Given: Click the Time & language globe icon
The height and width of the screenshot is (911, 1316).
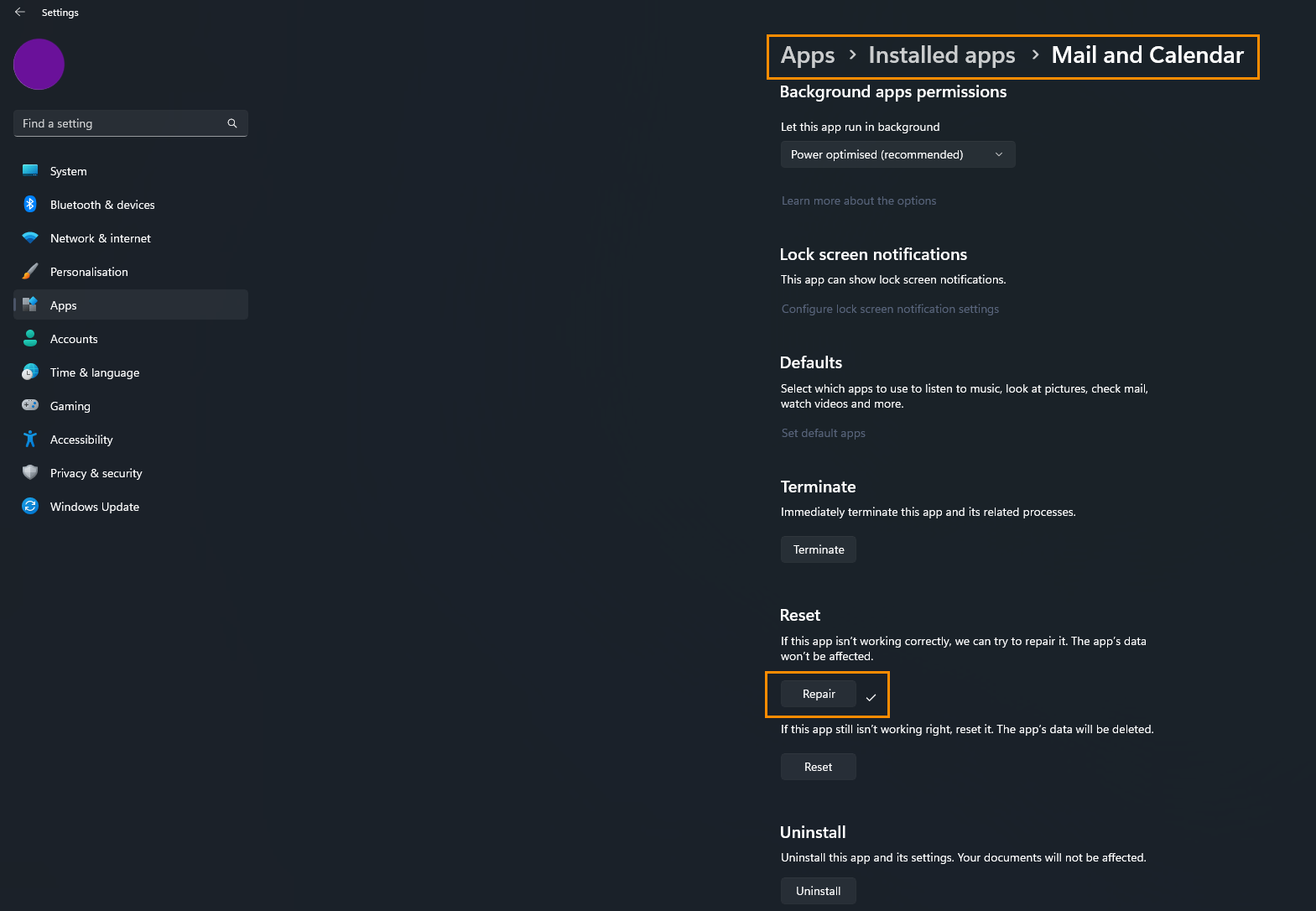Looking at the screenshot, I should [30, 372].
